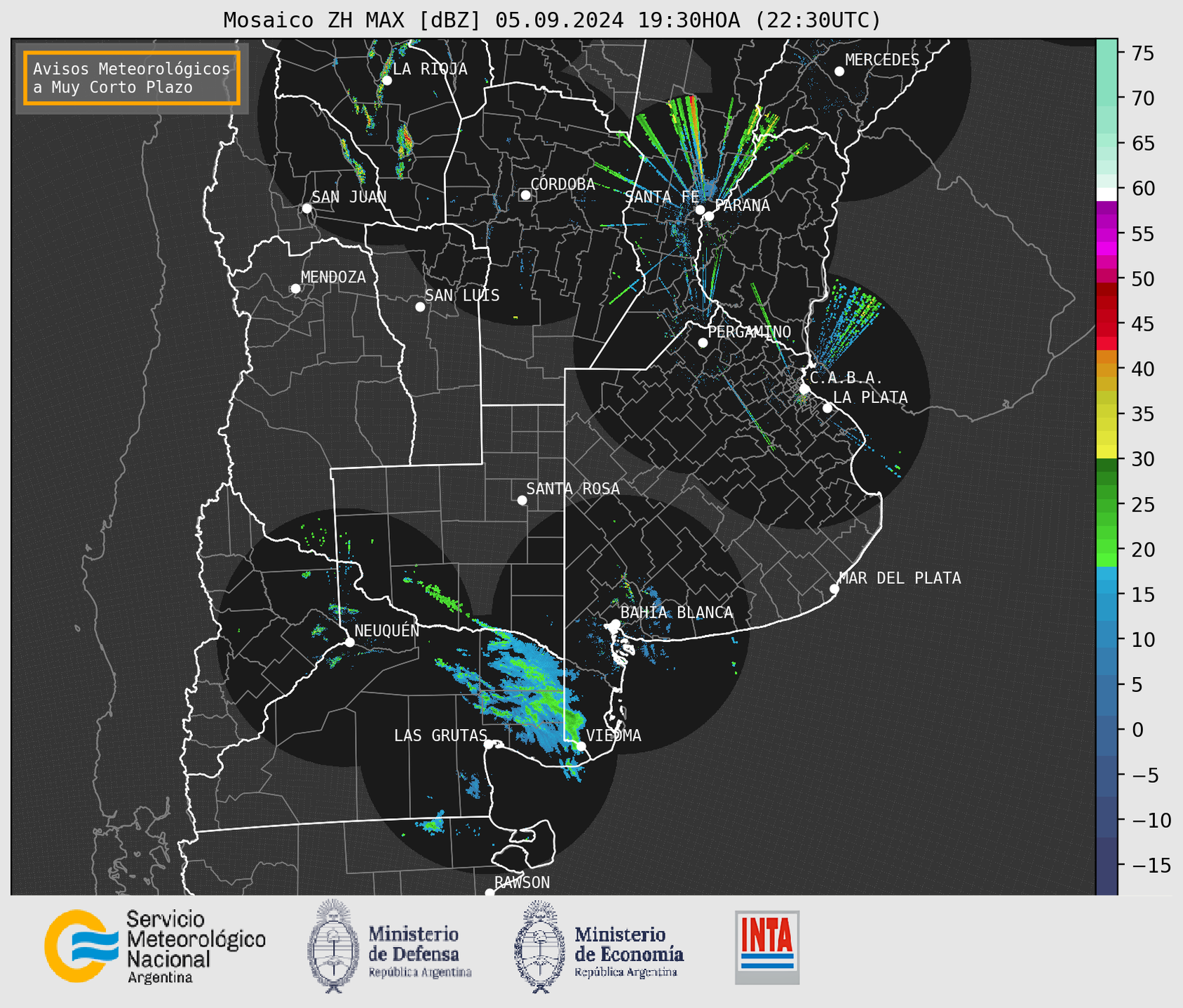The width and height of the screenshot is (1183, 1008).
Task: Click the 75 tick label on color scale
Action: click(1143, 53)
